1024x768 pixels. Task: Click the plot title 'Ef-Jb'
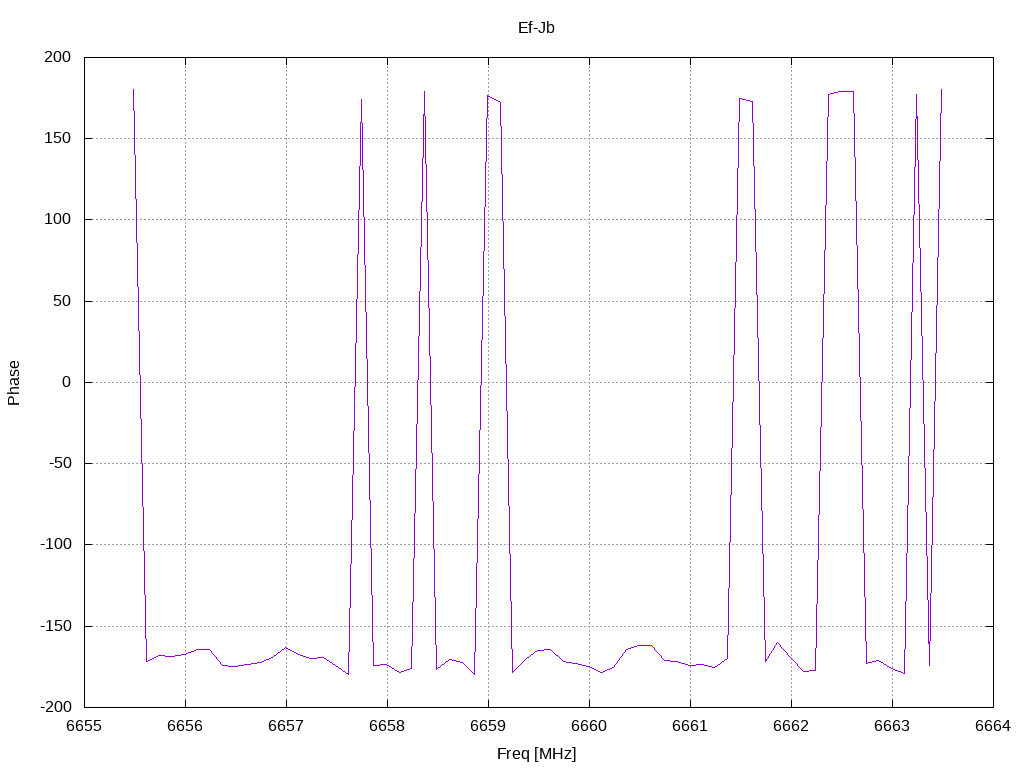(536, 27)
